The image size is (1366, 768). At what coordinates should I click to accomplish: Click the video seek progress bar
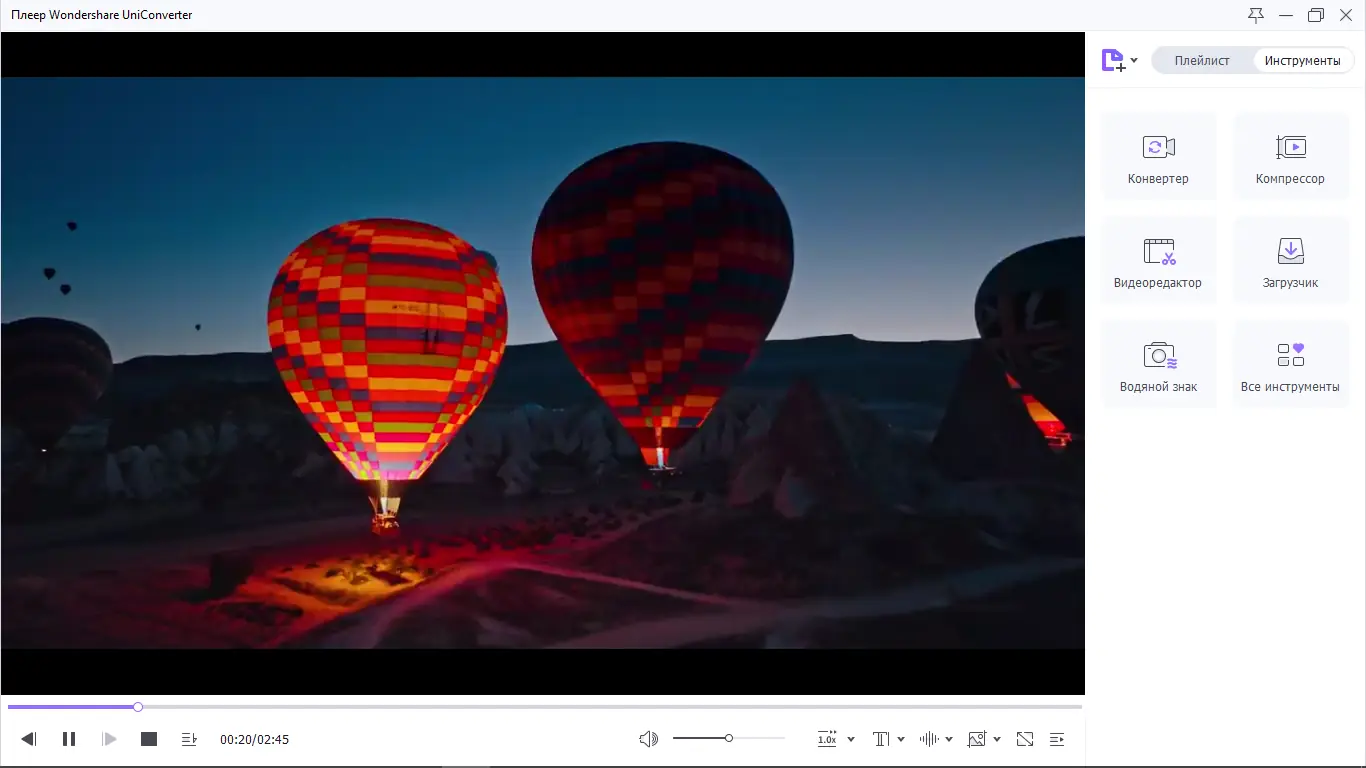point(545,707)
